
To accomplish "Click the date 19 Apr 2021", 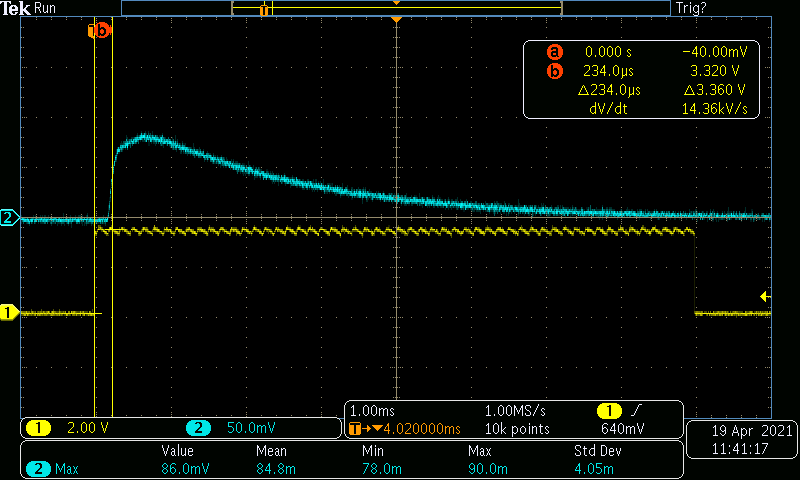I will point(752,431).
